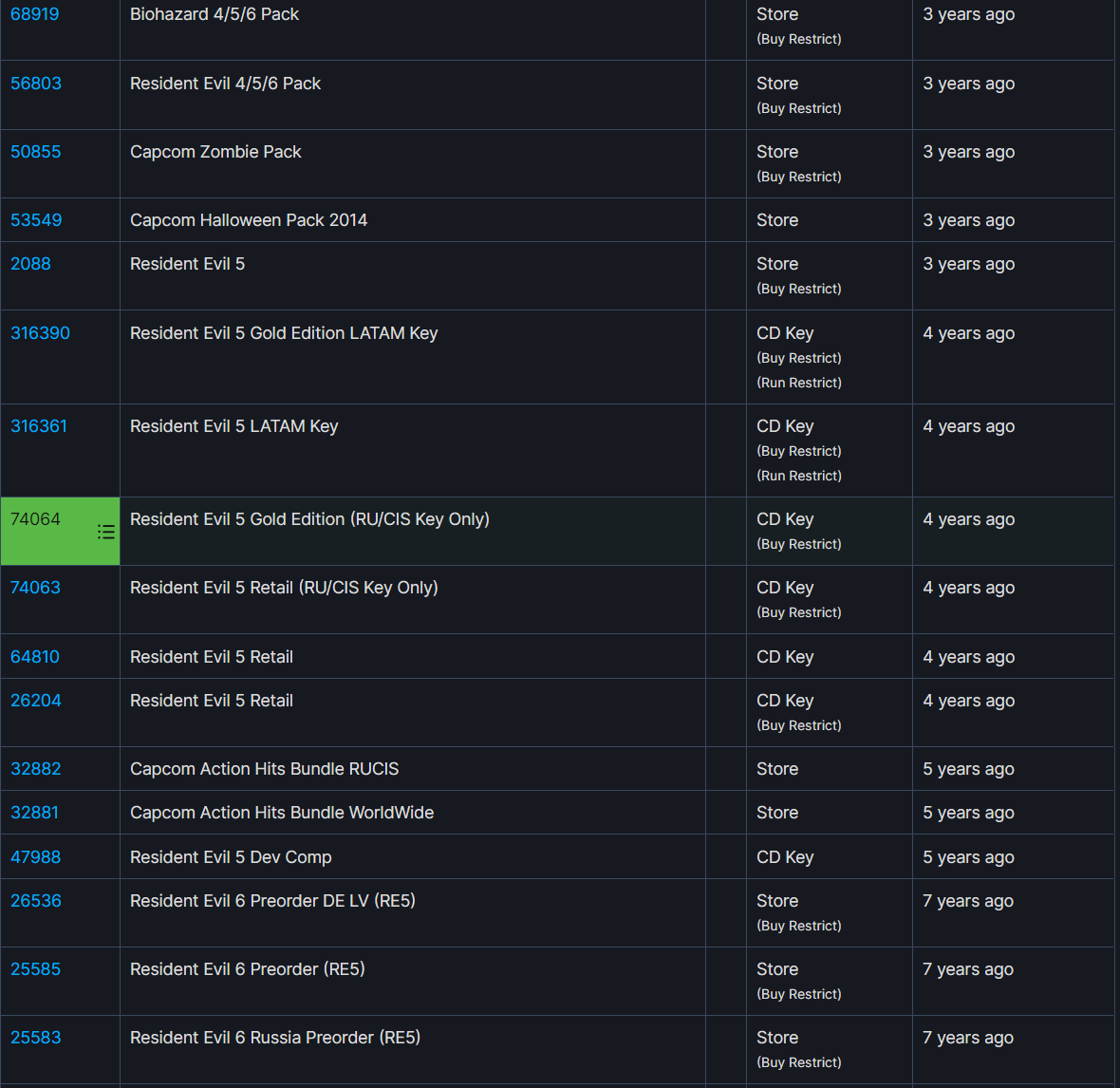The width and height of the screenshot is (1120, 1088).
Task: Click 'Resident Evil 5 Gold Edition (RU/CIS Key Only)'
Action: point(309,519)
